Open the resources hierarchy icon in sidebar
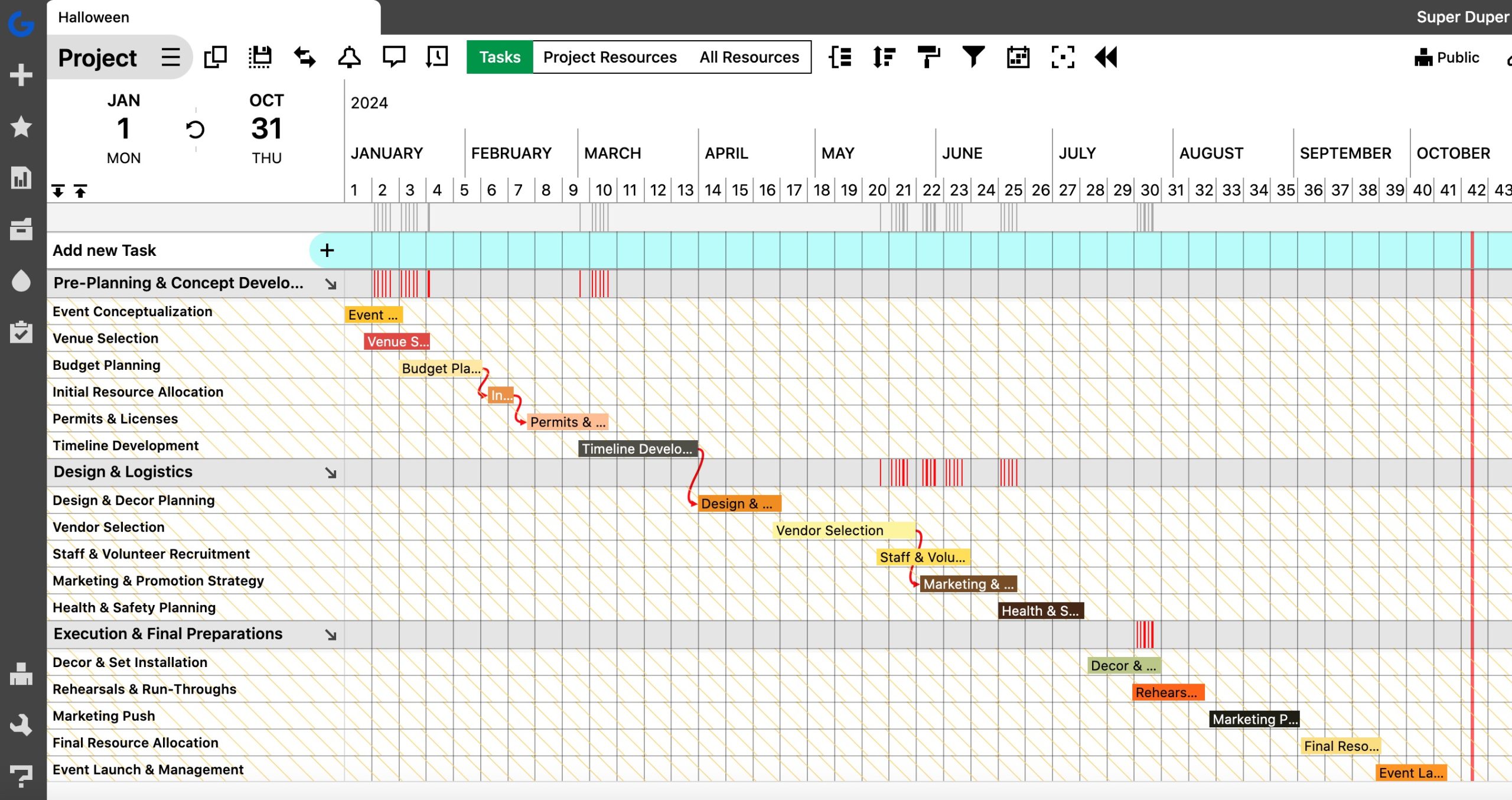 click(21, 674)
